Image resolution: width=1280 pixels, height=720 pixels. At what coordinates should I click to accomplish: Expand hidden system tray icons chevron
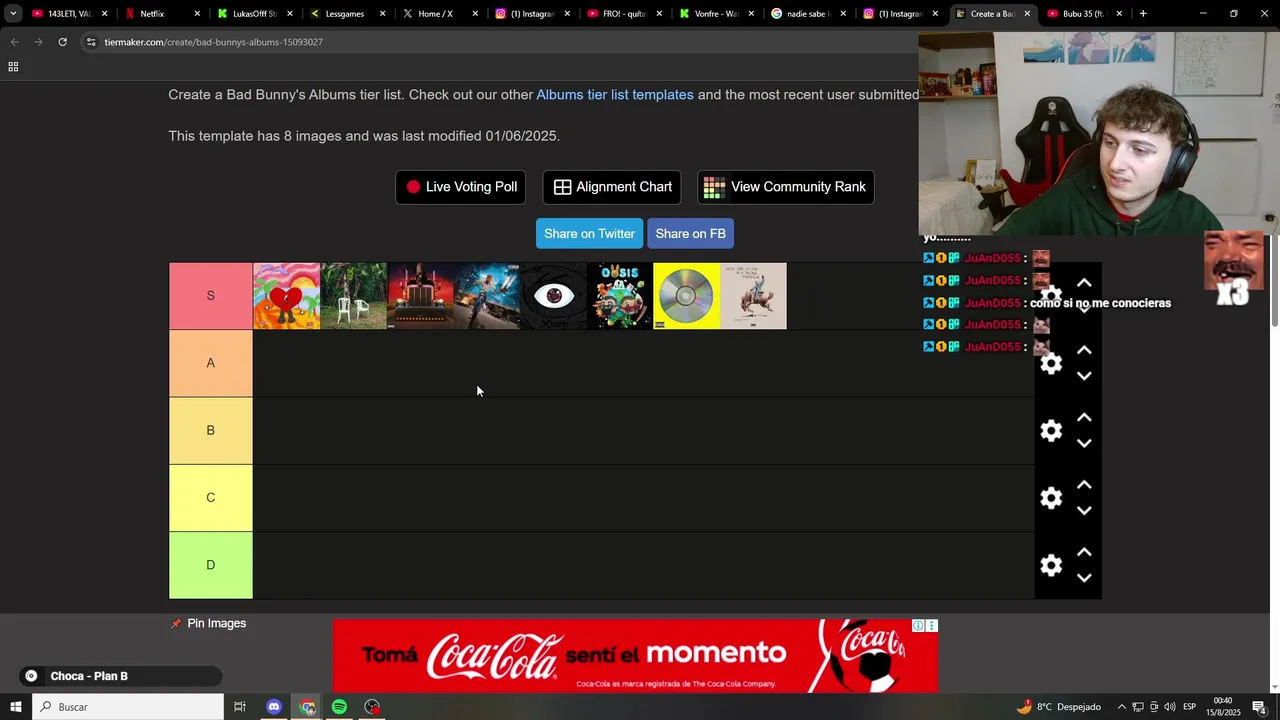pyautogui.click(x=1121, y=707)
